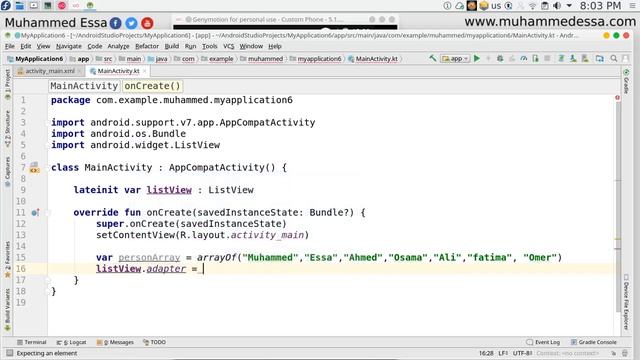Open the Refactor menu

[147, 46]
